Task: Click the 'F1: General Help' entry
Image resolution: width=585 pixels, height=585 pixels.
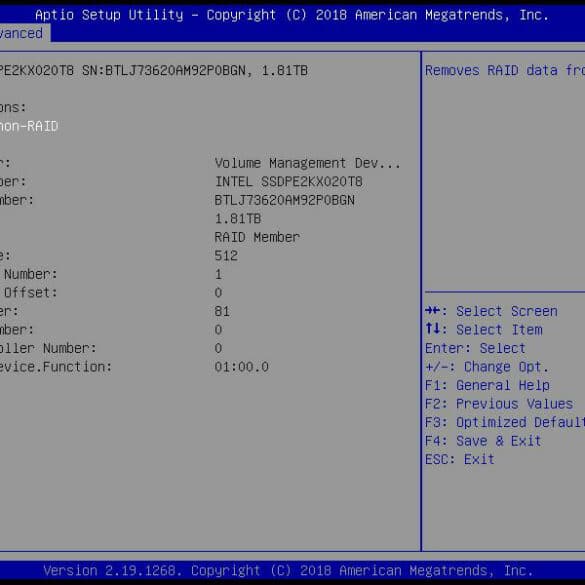Action: (487, 385)
